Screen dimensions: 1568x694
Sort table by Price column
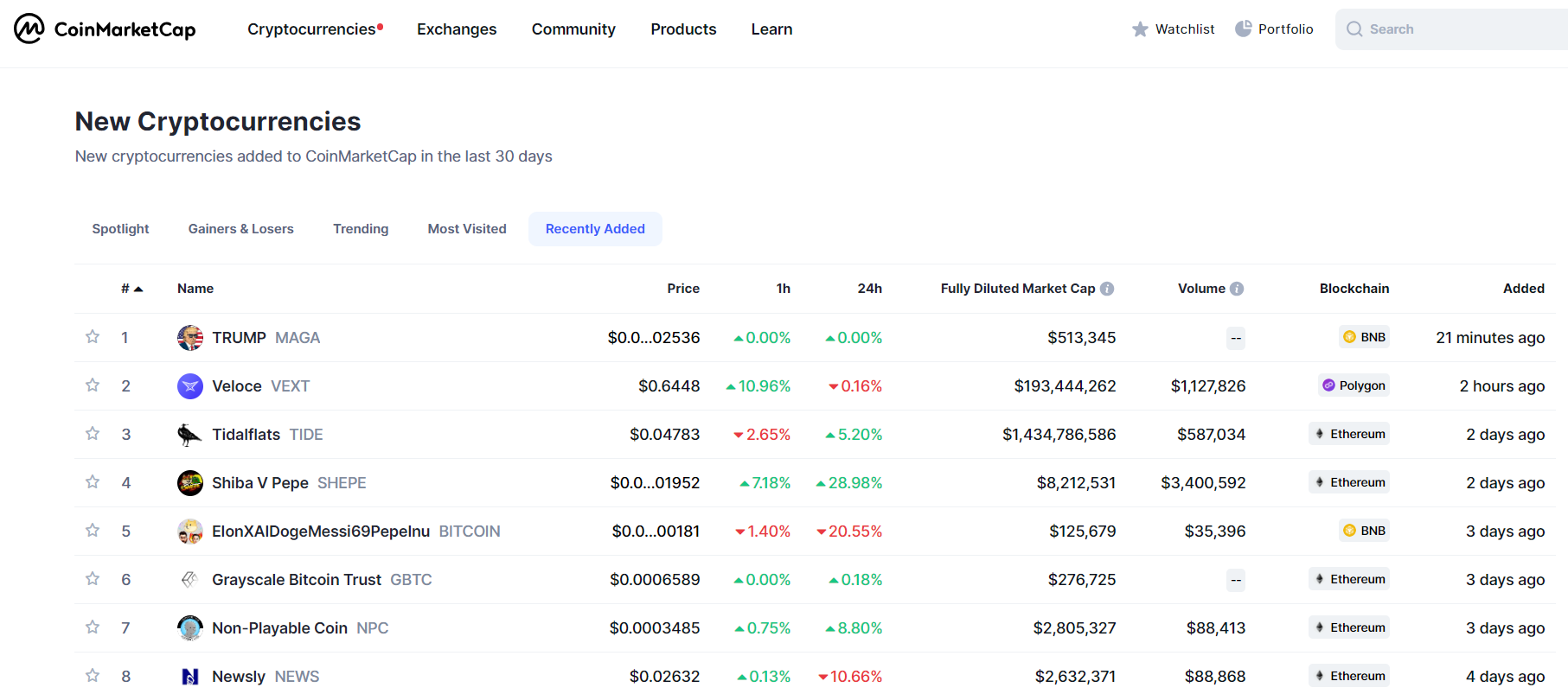[x=683, y=289]
